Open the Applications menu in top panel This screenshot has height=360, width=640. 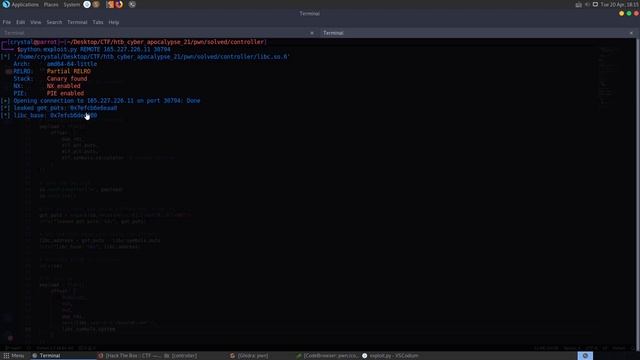pos(25,4)
